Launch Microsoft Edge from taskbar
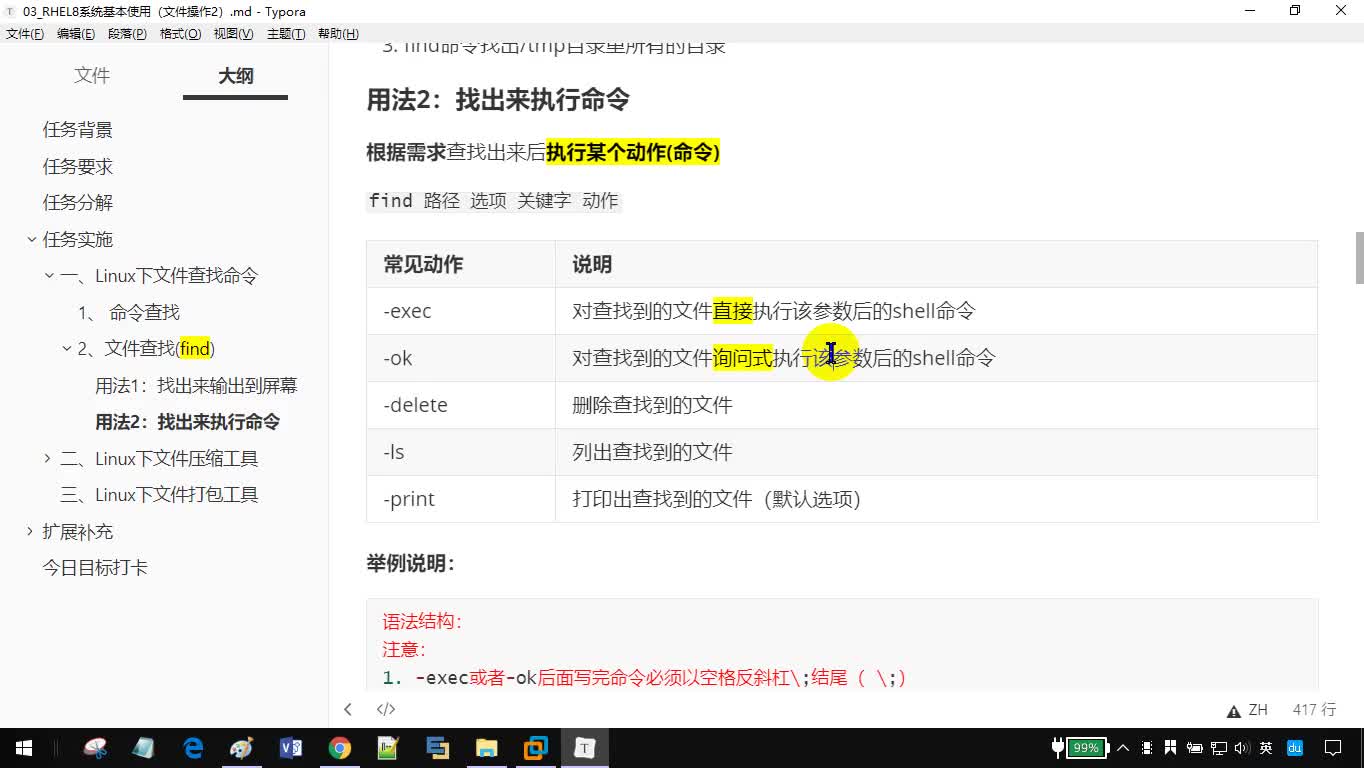The image size is (1364, 768). pos(193,748)
